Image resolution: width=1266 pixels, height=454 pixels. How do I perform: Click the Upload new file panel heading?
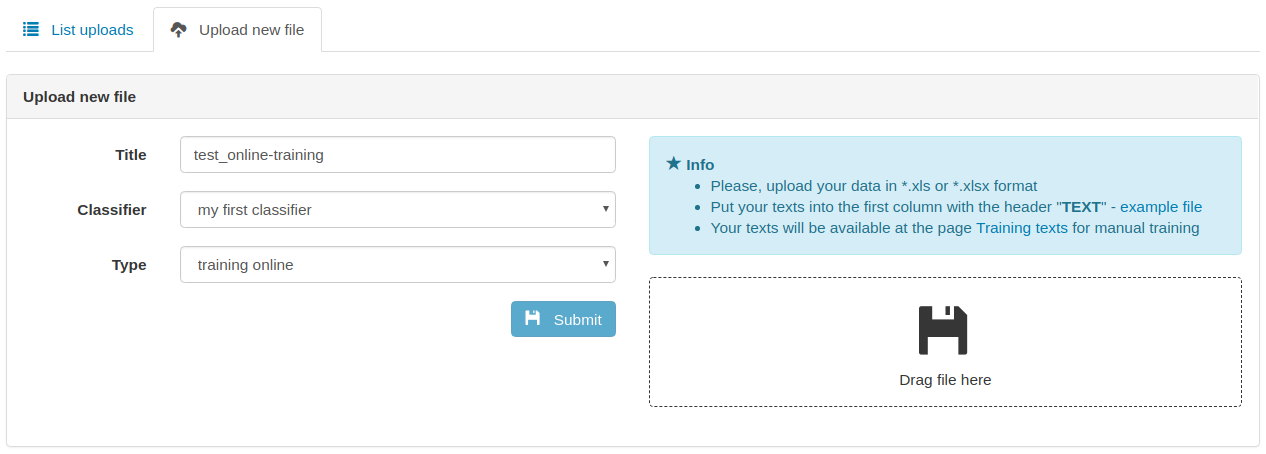80,97
